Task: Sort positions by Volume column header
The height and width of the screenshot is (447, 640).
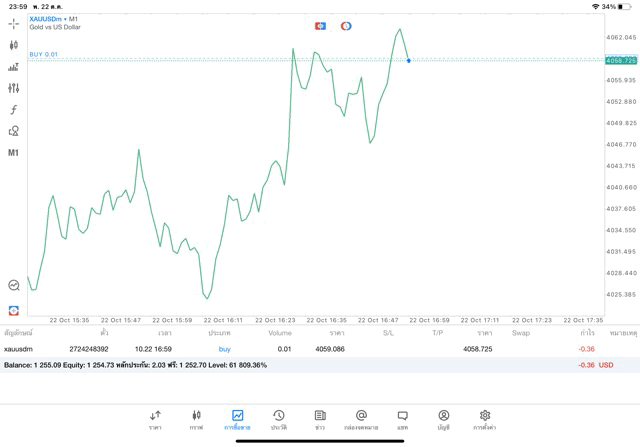Action: click(280, 332)
